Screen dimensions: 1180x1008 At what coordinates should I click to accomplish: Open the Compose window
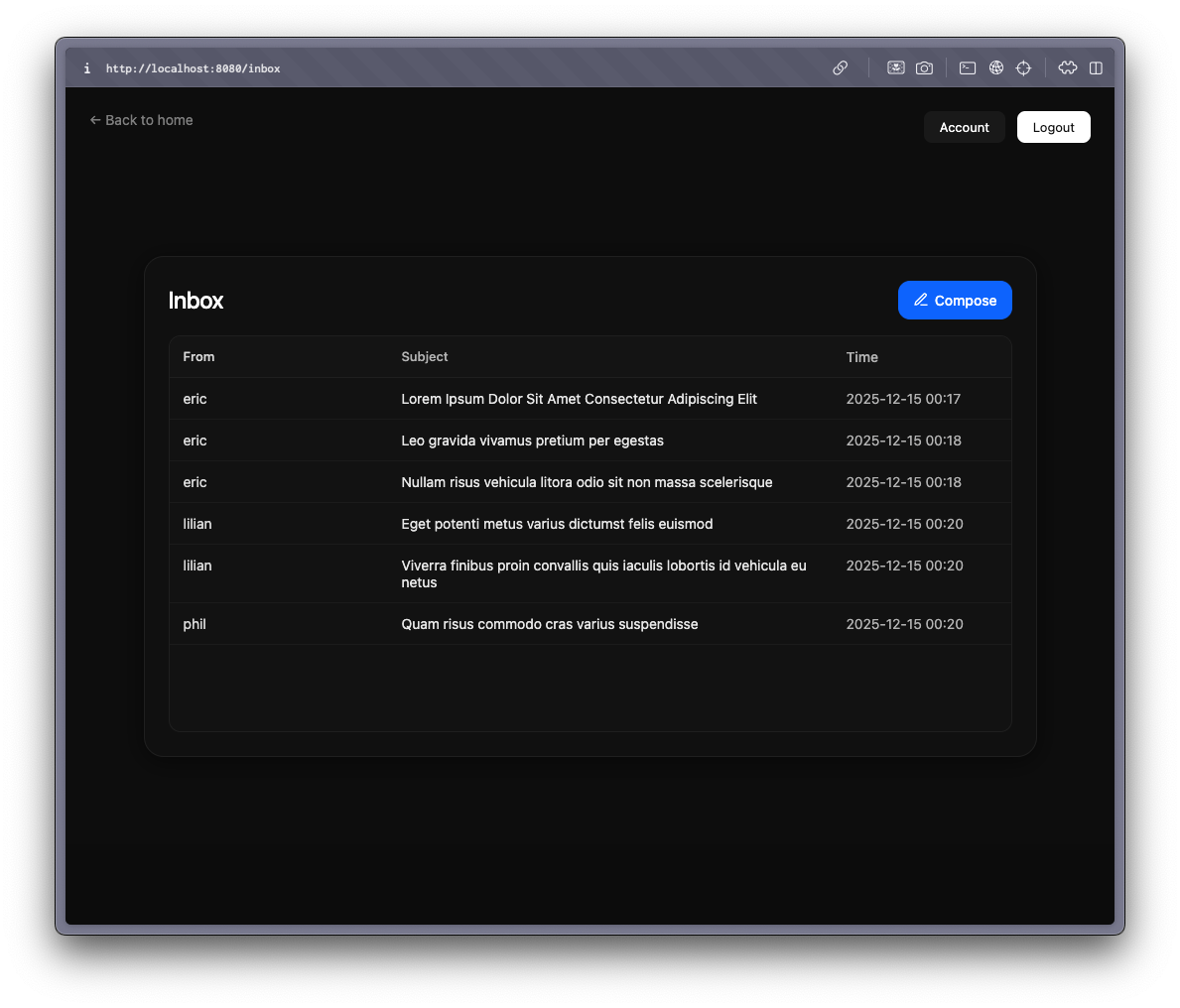tap(955, 300)
